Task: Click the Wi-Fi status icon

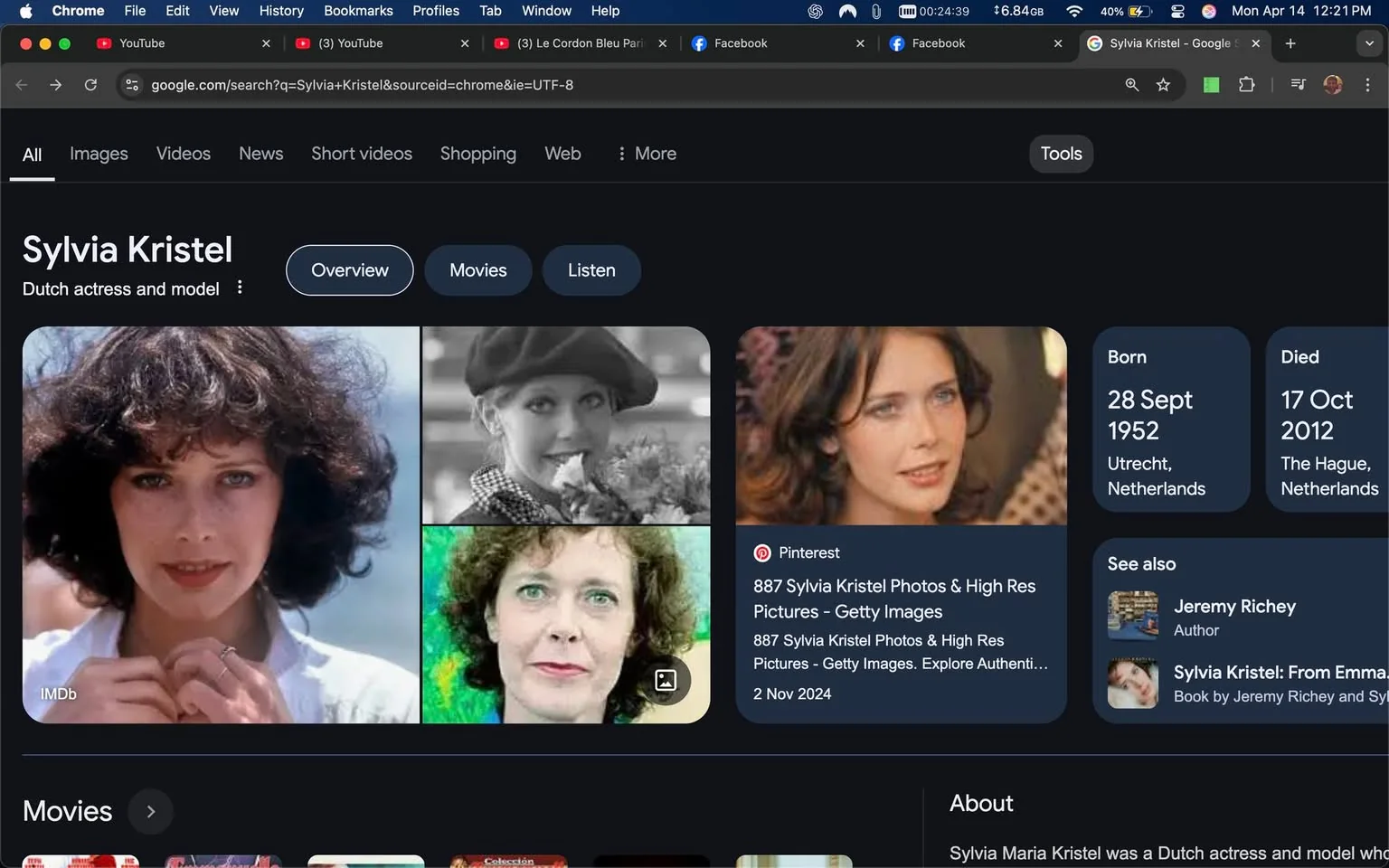Action: coord(1074,11)
